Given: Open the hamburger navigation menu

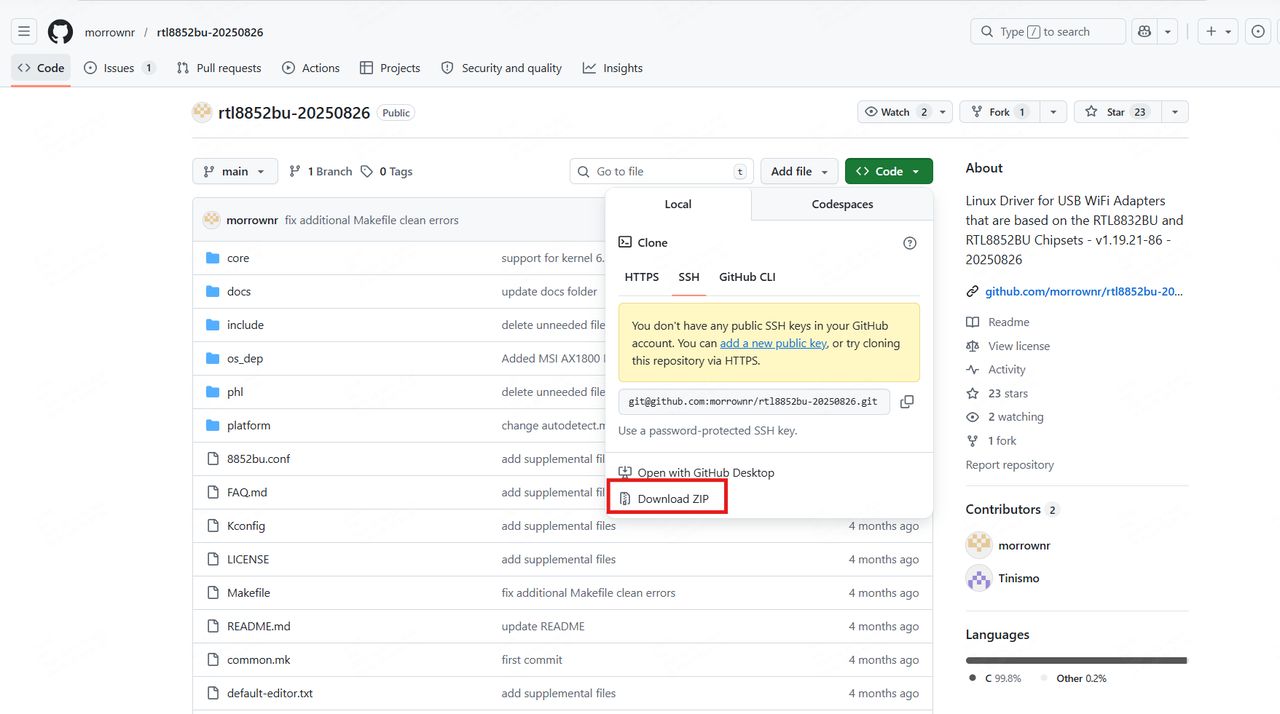Looking at the screenshot, I should tap(24, 32).
